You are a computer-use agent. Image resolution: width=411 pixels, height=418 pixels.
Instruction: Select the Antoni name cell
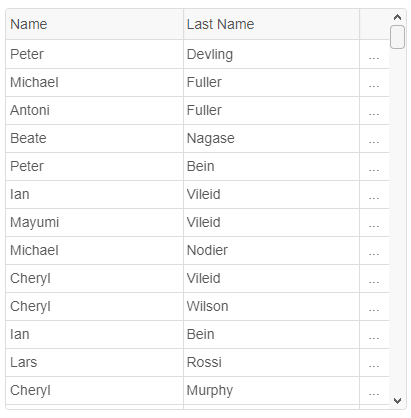pyautogui.click(x=94, y=111)
